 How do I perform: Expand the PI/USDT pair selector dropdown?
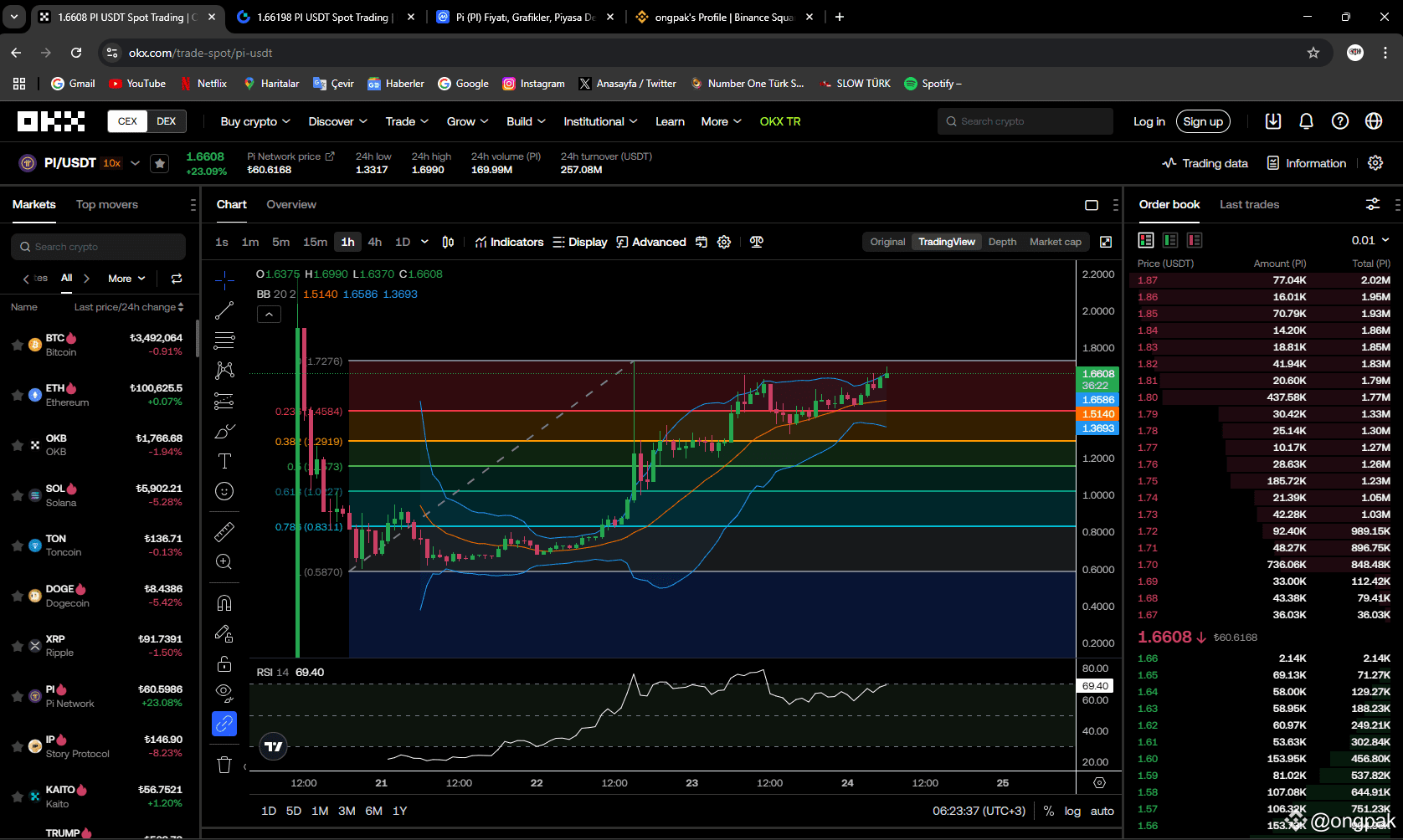[135, 163]
